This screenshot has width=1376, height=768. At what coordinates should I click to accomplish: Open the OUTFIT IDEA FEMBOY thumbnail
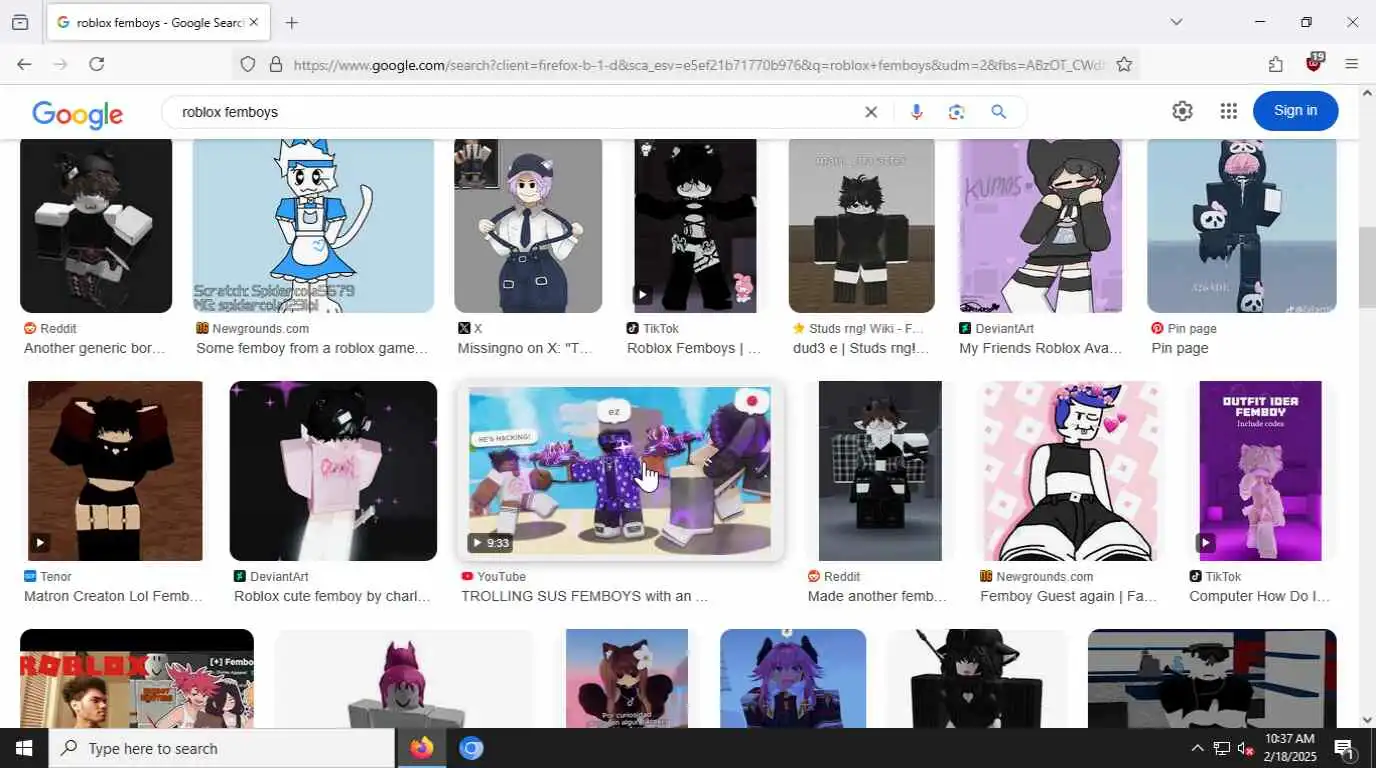1260,470
